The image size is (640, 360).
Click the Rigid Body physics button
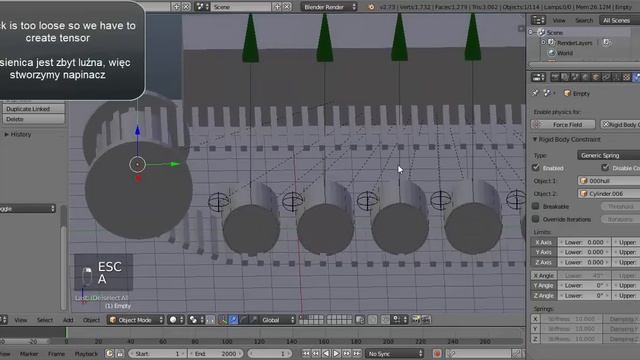pos(620,124)
